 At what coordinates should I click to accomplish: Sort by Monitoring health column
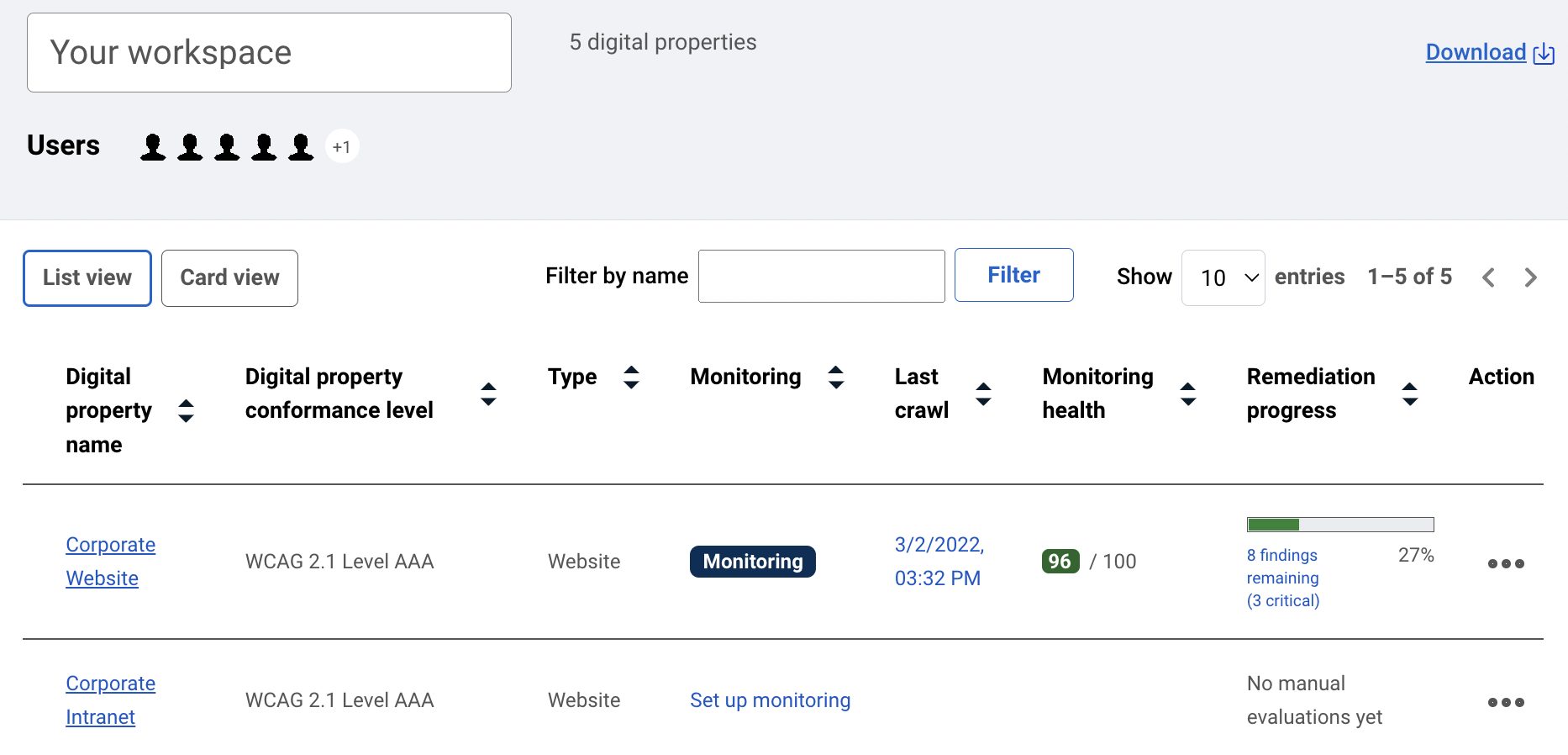coord(1188,393)
